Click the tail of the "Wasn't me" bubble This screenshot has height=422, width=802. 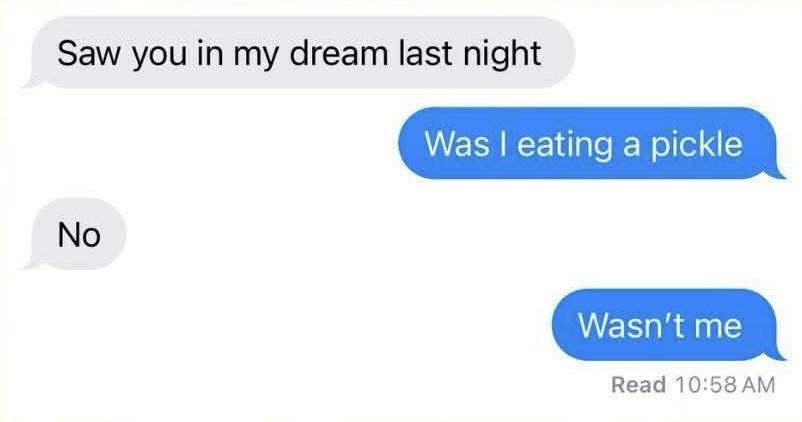pyautogui.click(x=776, y=354)
